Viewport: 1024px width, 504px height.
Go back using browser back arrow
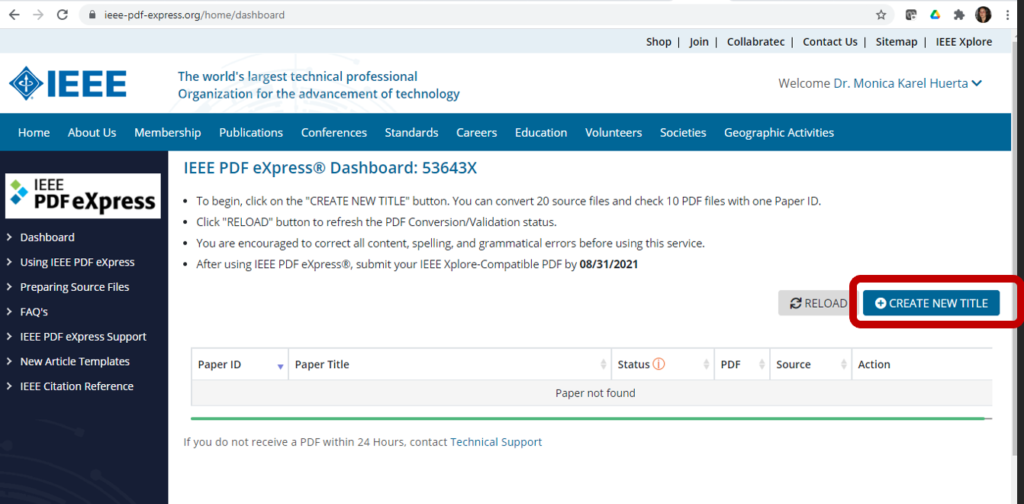(x=14, y=14)
